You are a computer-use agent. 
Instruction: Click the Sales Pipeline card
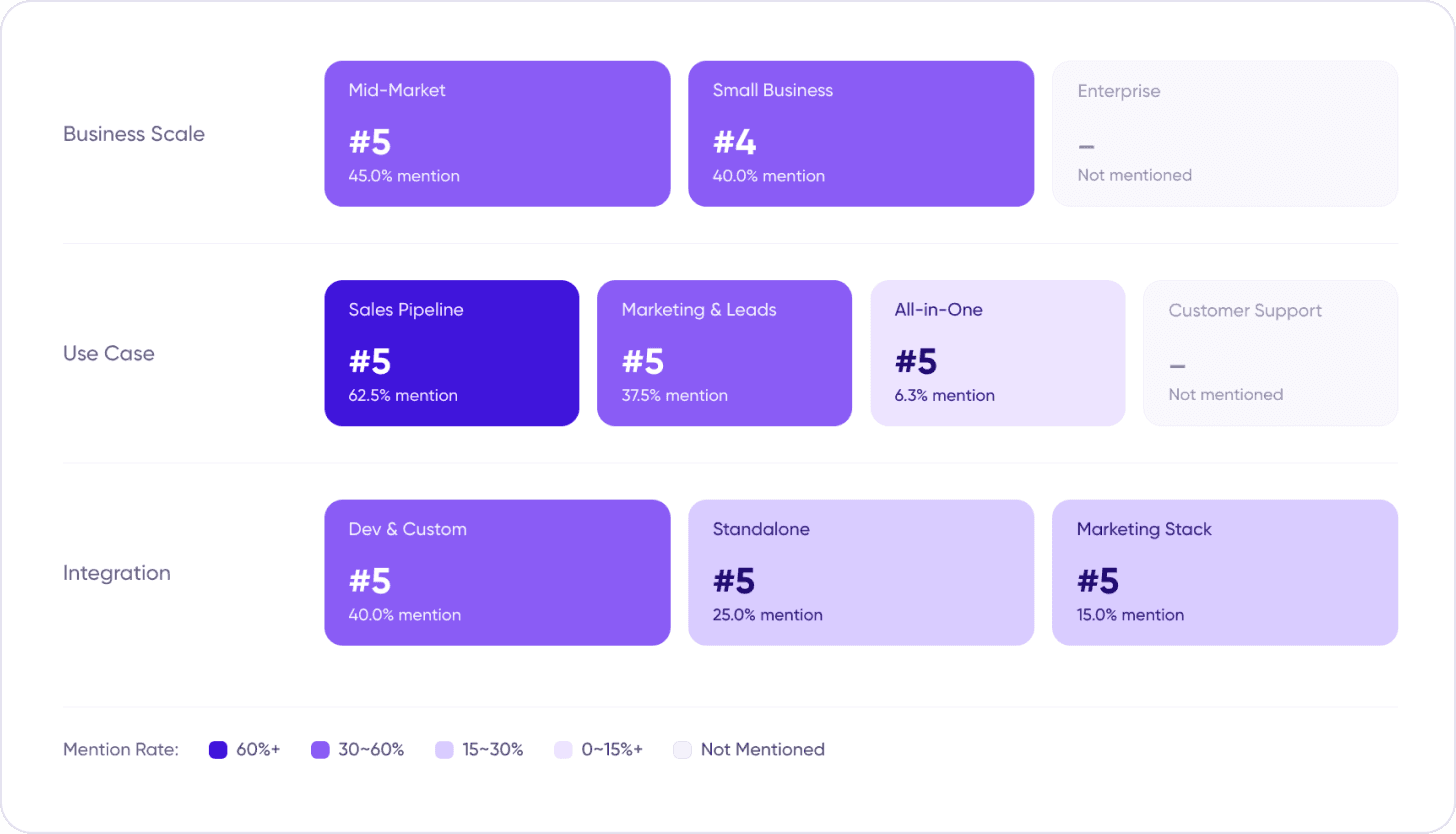[x=452, y=353]
